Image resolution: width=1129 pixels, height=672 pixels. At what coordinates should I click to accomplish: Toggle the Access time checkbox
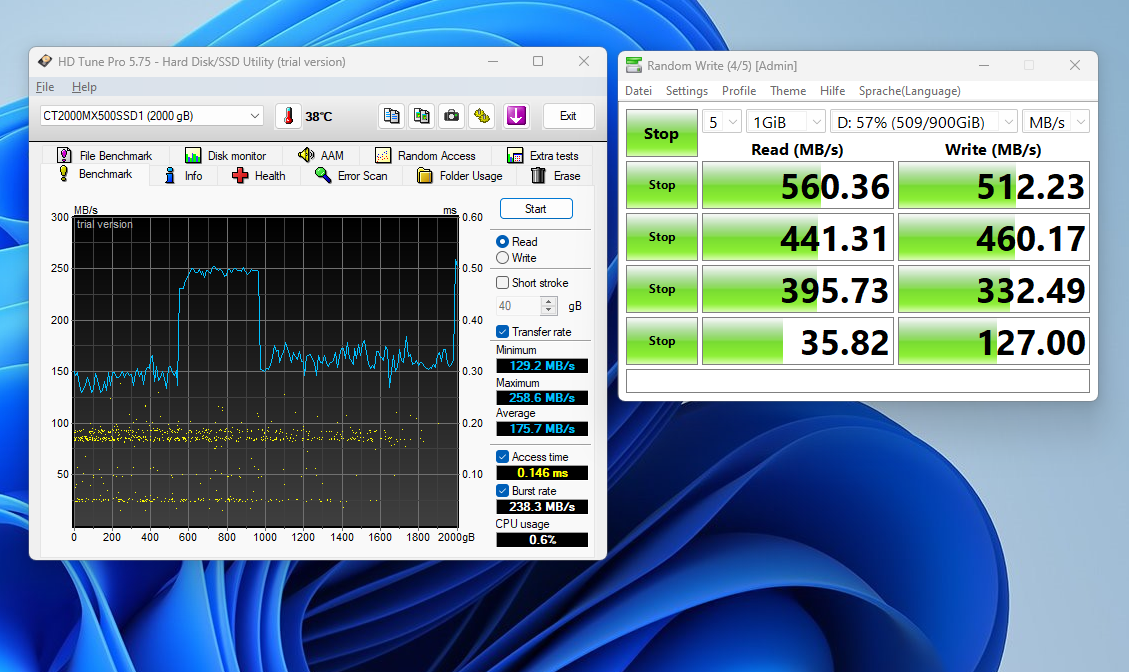click(503, 457)
